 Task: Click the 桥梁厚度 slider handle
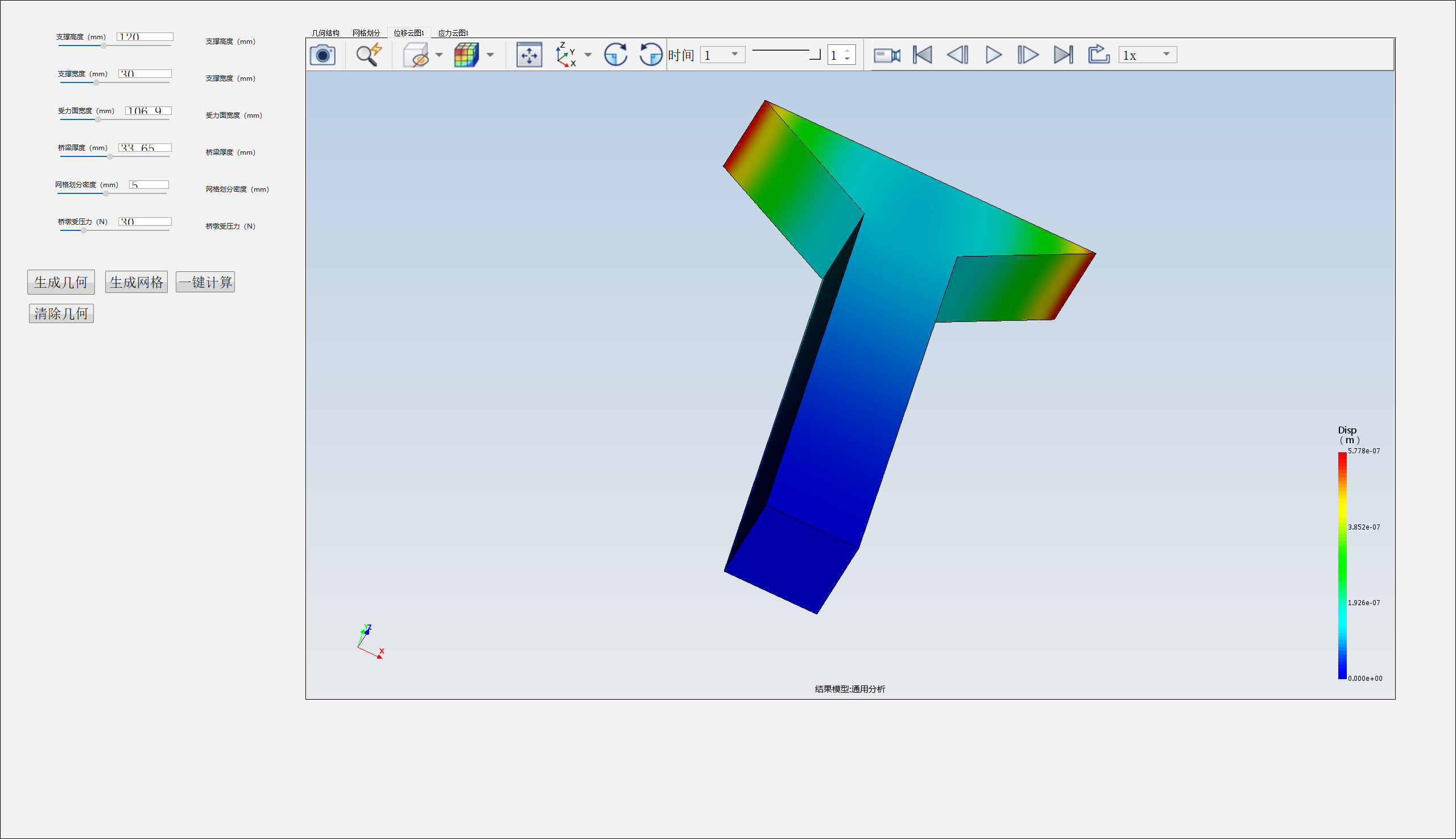coord(109,156)
